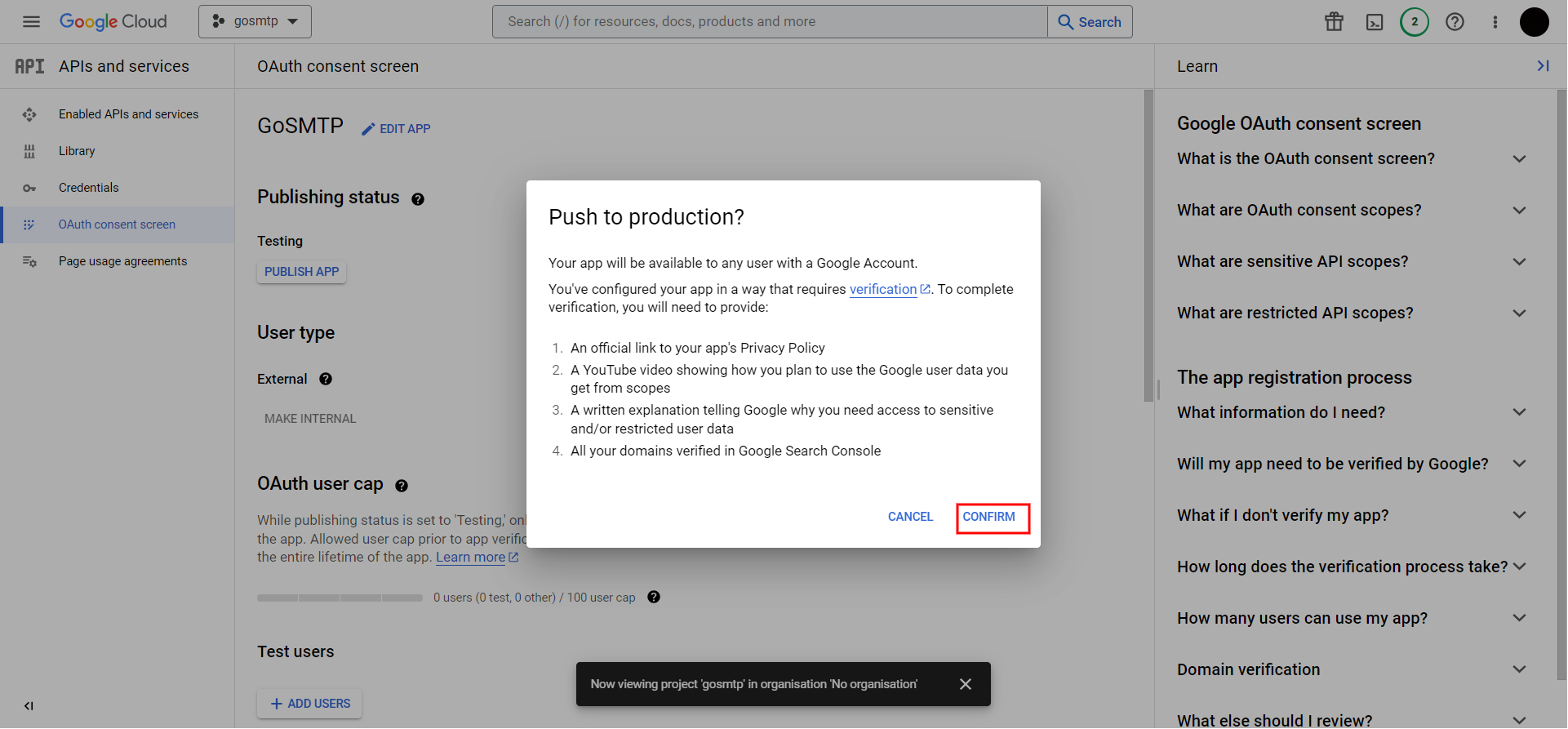Collapse the Learn side panel
The image size is (1568, 729).
(1543, 66)
